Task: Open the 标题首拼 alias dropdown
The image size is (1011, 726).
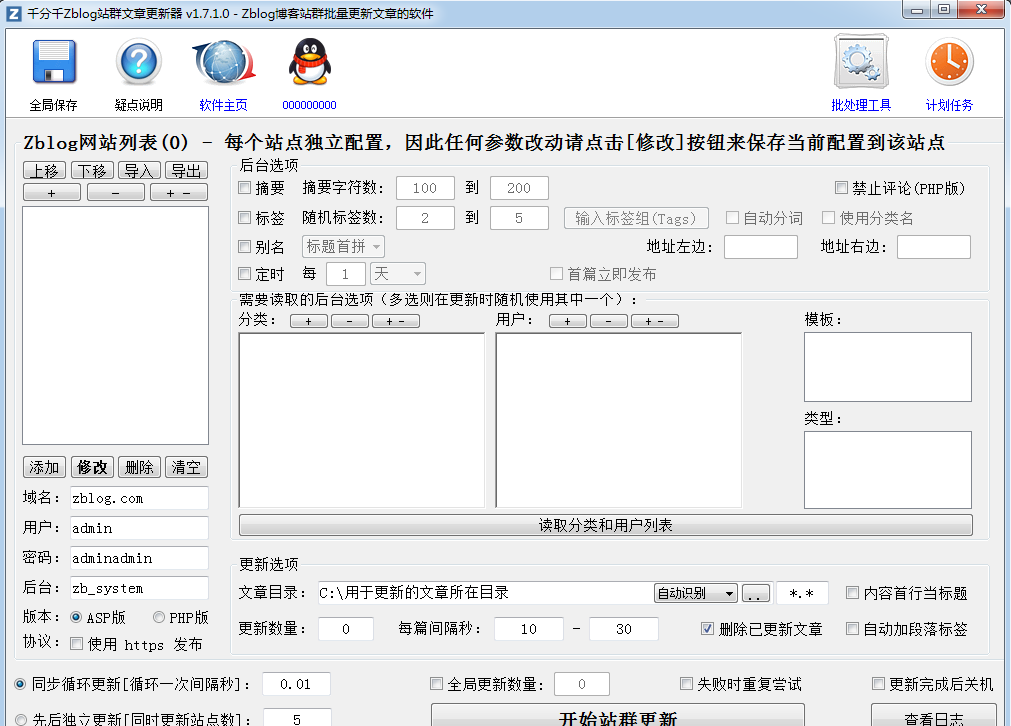Action: (x=344, y=246)
